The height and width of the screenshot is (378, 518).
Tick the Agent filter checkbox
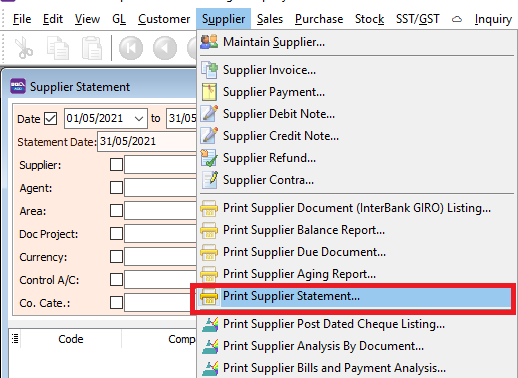pyautogui.click(x=116, y=188)
